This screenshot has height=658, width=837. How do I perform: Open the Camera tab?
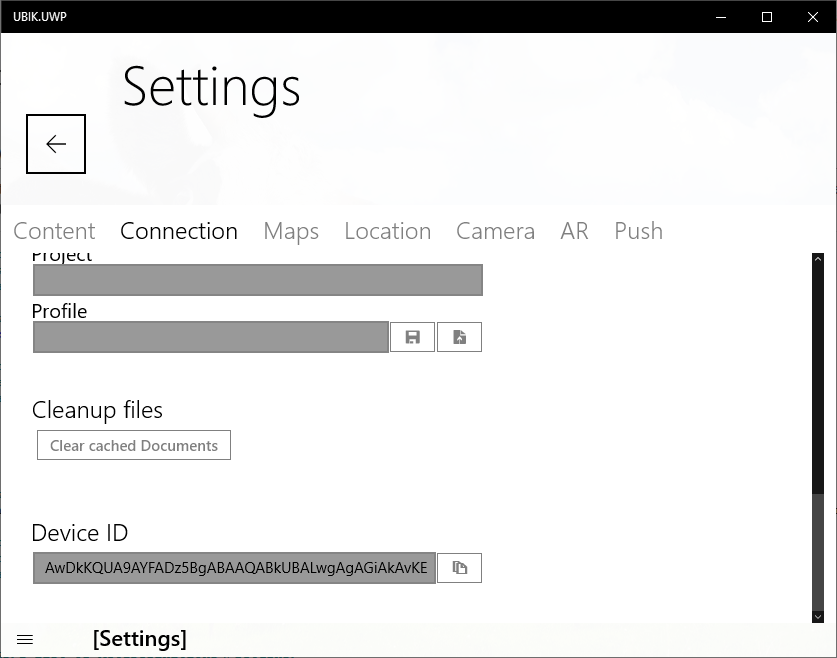coord(495,231)
